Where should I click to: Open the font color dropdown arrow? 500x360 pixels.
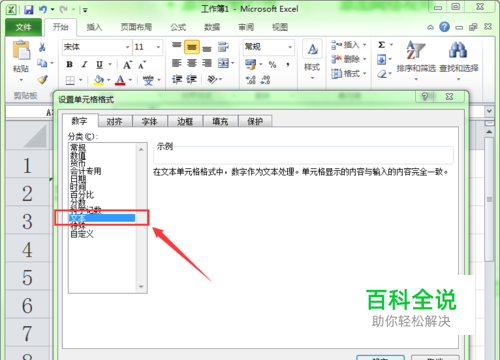[130, 80]
